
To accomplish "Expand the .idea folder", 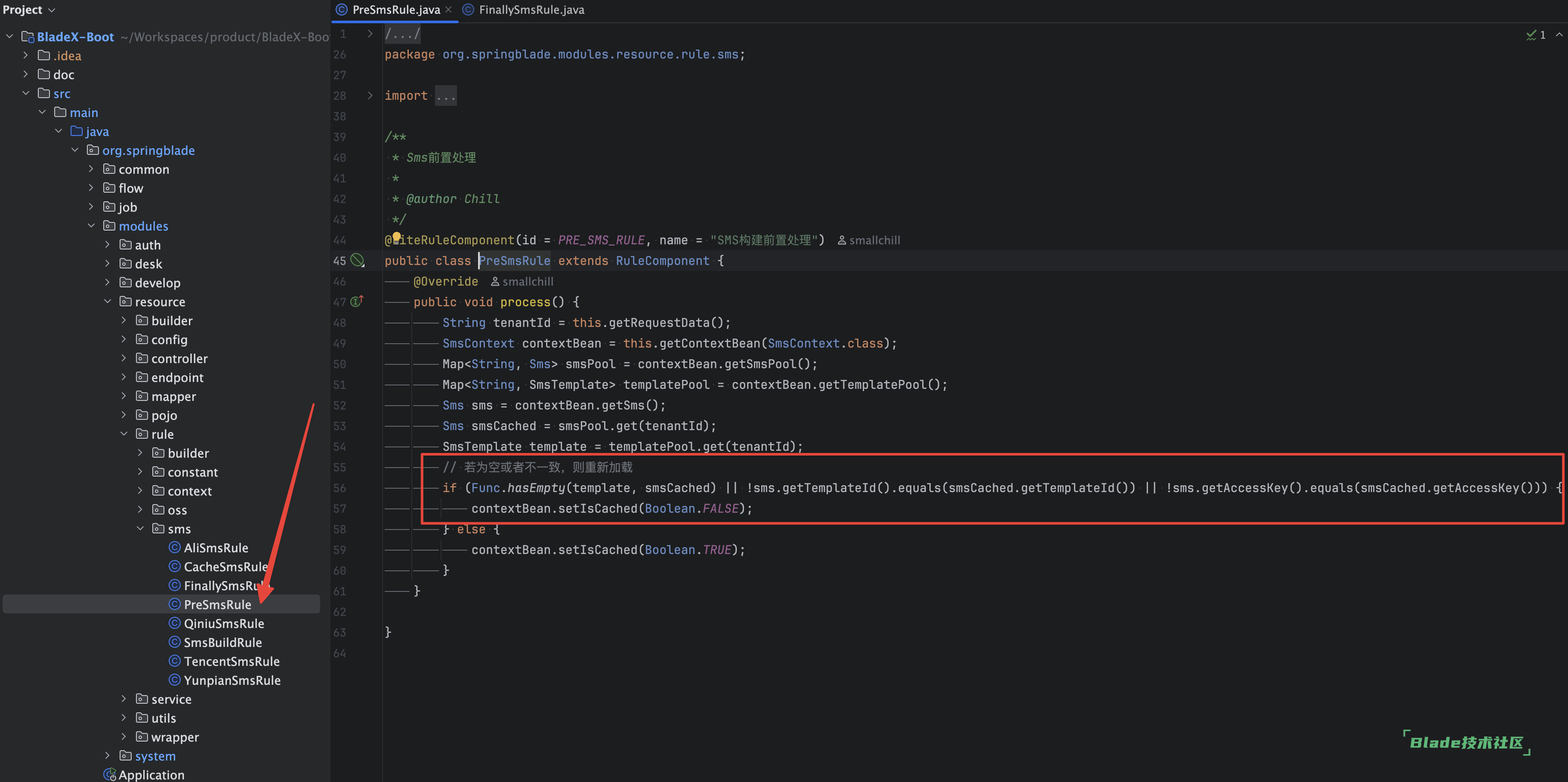I will pos(25,55).
